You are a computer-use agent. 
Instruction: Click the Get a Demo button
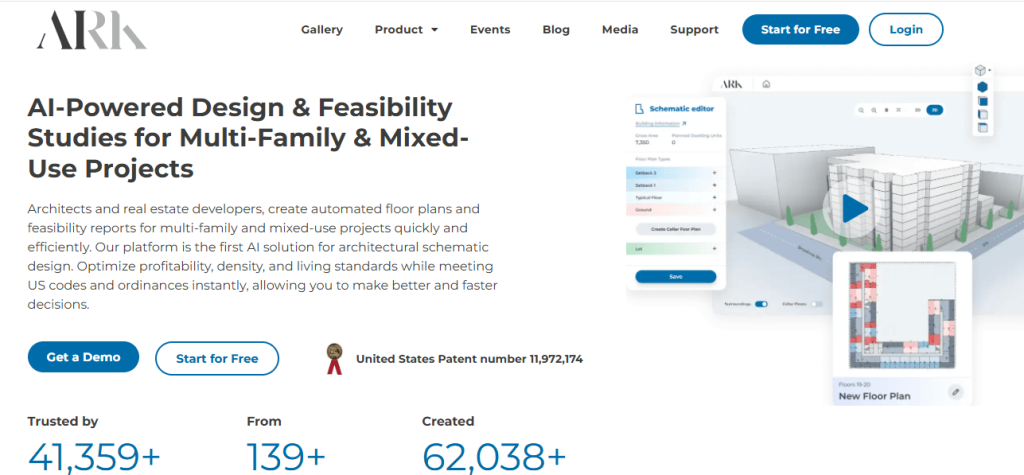(83, 357)
